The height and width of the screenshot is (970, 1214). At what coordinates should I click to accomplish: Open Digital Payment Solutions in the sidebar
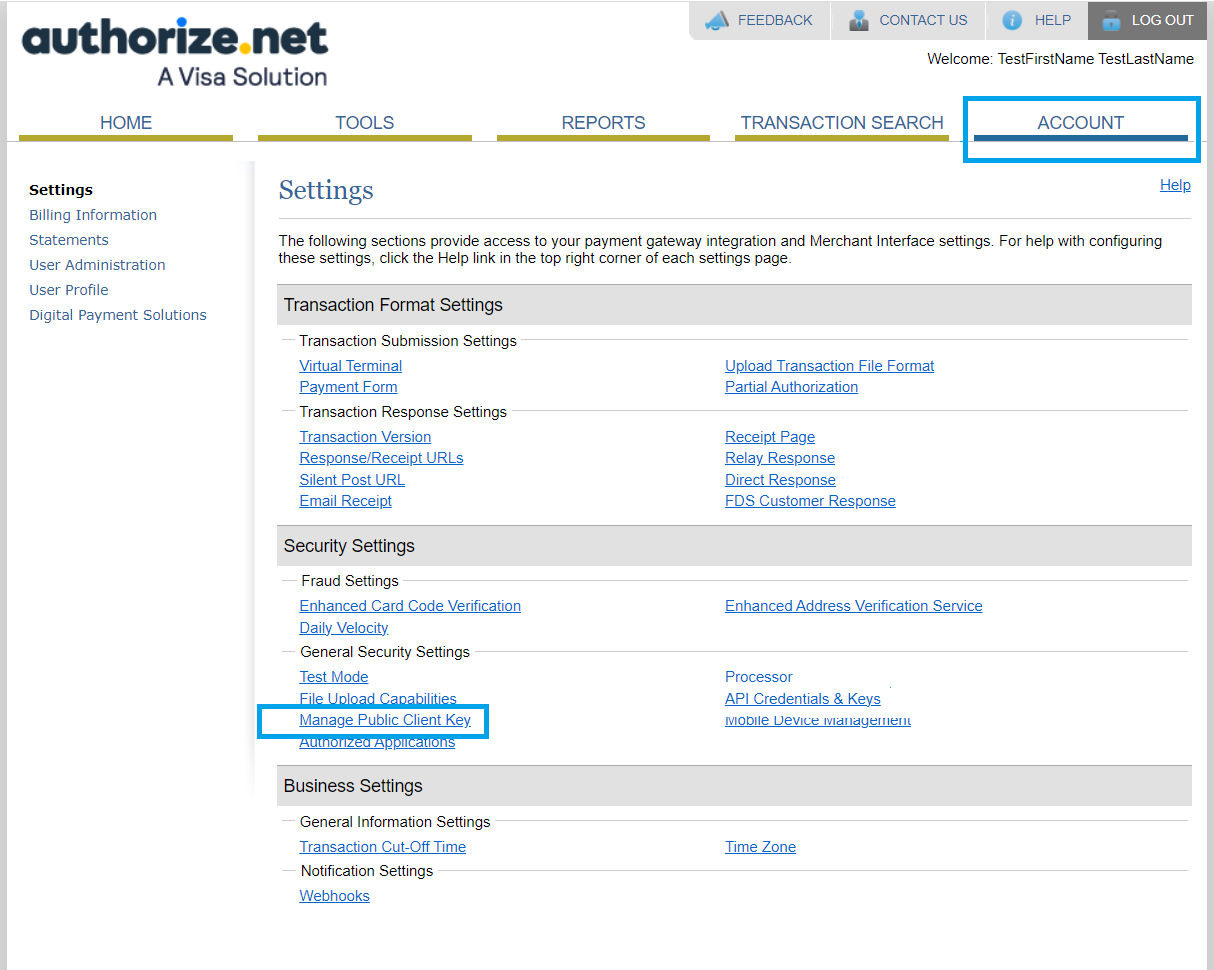coord(118,315)
